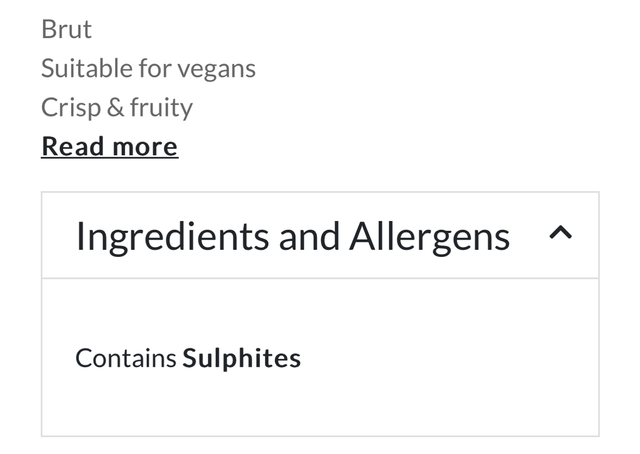The image size is (640, 454).
Task: Click the Ingredients and Allergens heading text
Action: coord(292,237)
